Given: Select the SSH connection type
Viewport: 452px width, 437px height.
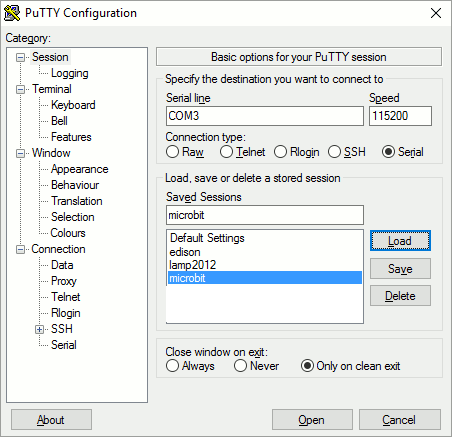Looking at the screenshot, I should [x=334, y=152].
